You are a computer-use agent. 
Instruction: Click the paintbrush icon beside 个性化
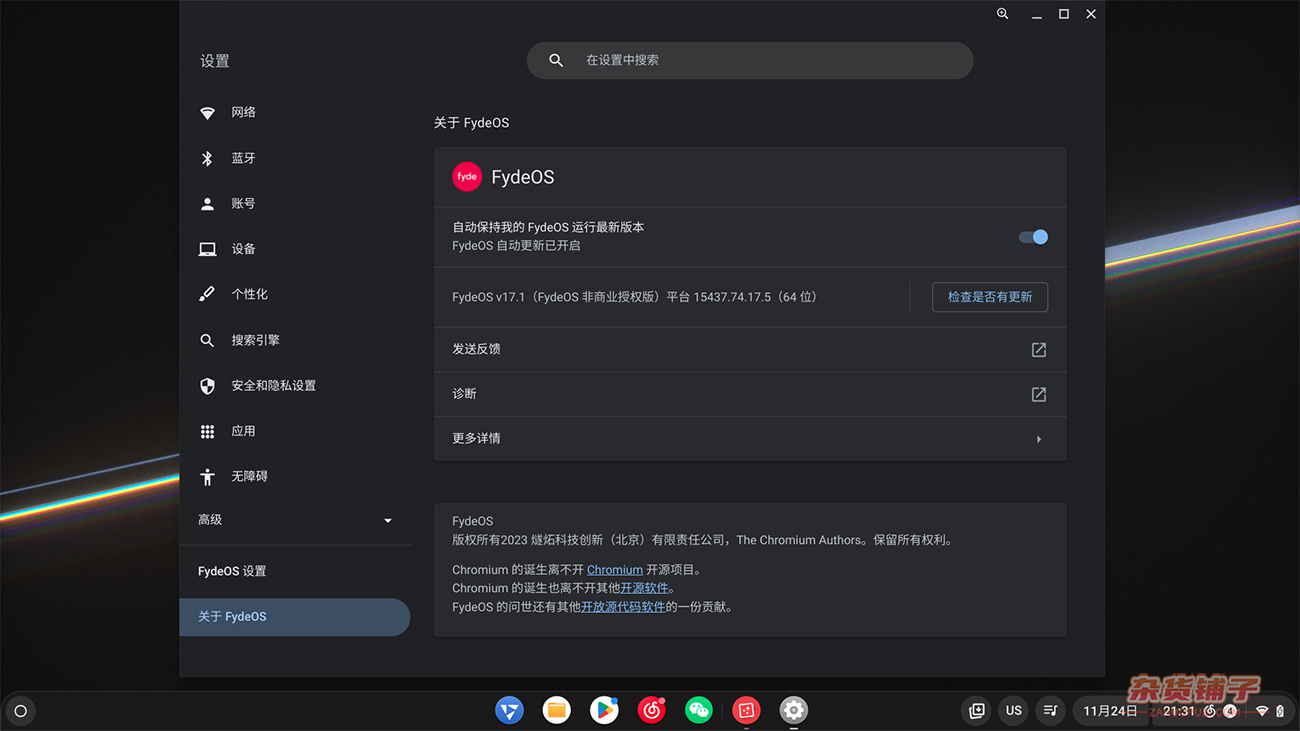point(207,294)
